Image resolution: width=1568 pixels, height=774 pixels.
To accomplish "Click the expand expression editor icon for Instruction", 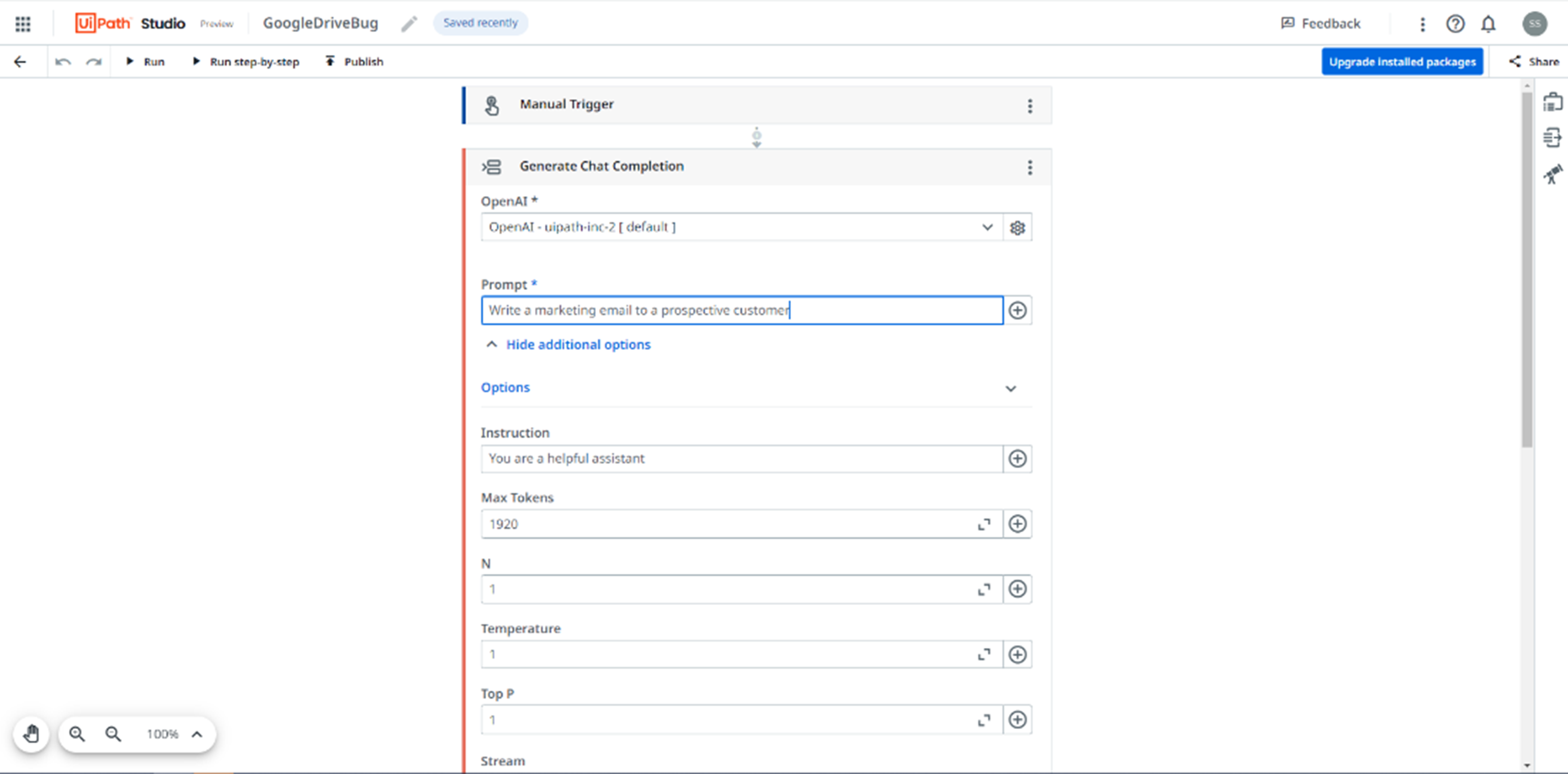I will [1018, 458].
